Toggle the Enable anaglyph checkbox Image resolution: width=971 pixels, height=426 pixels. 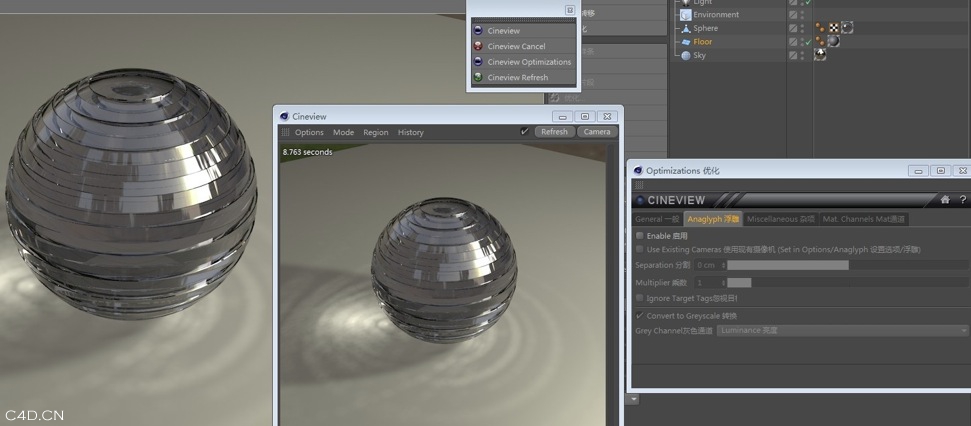(x=640, y=236)
